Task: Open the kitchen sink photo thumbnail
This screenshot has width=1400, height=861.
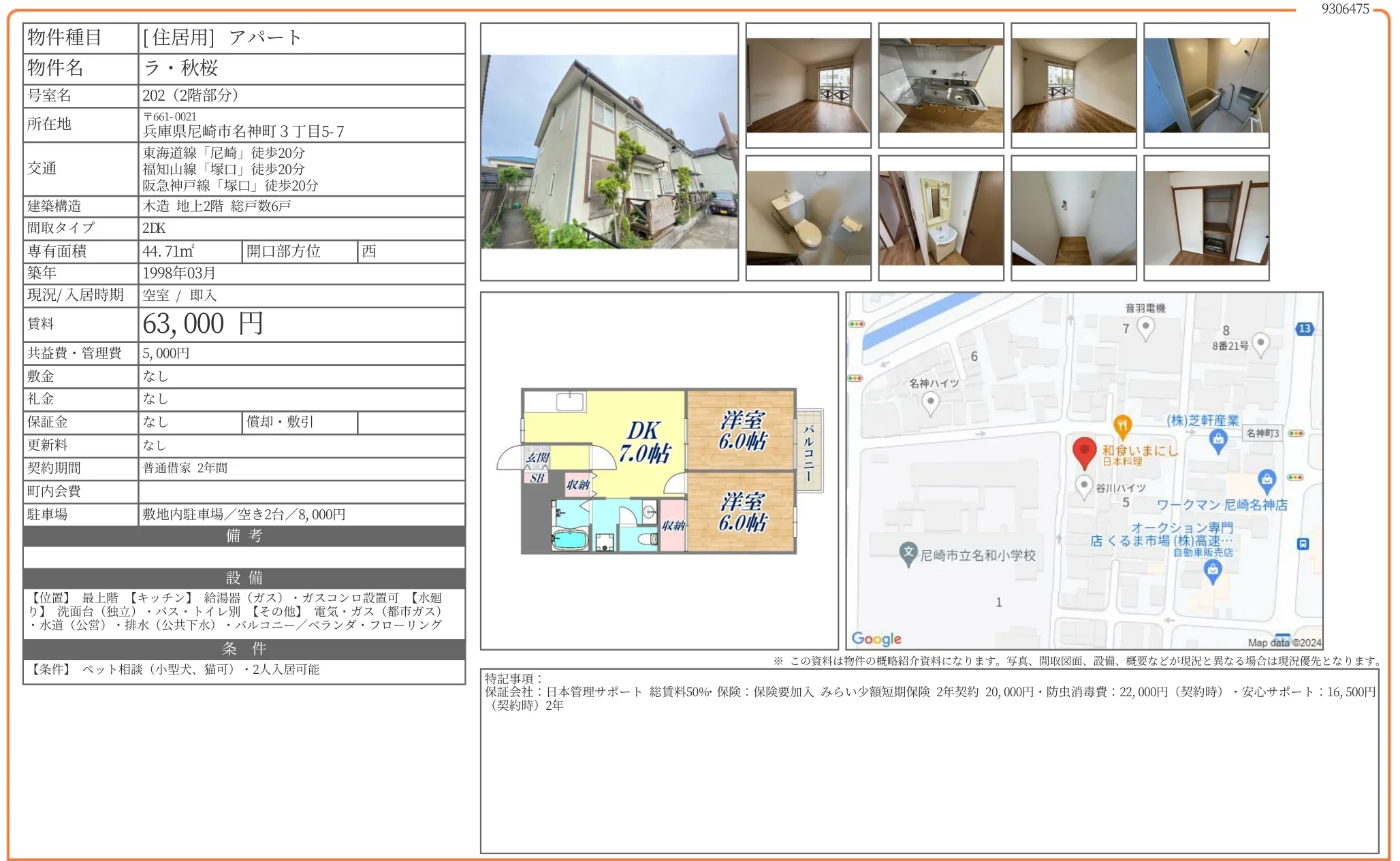Action: click(x=940, y=85)
